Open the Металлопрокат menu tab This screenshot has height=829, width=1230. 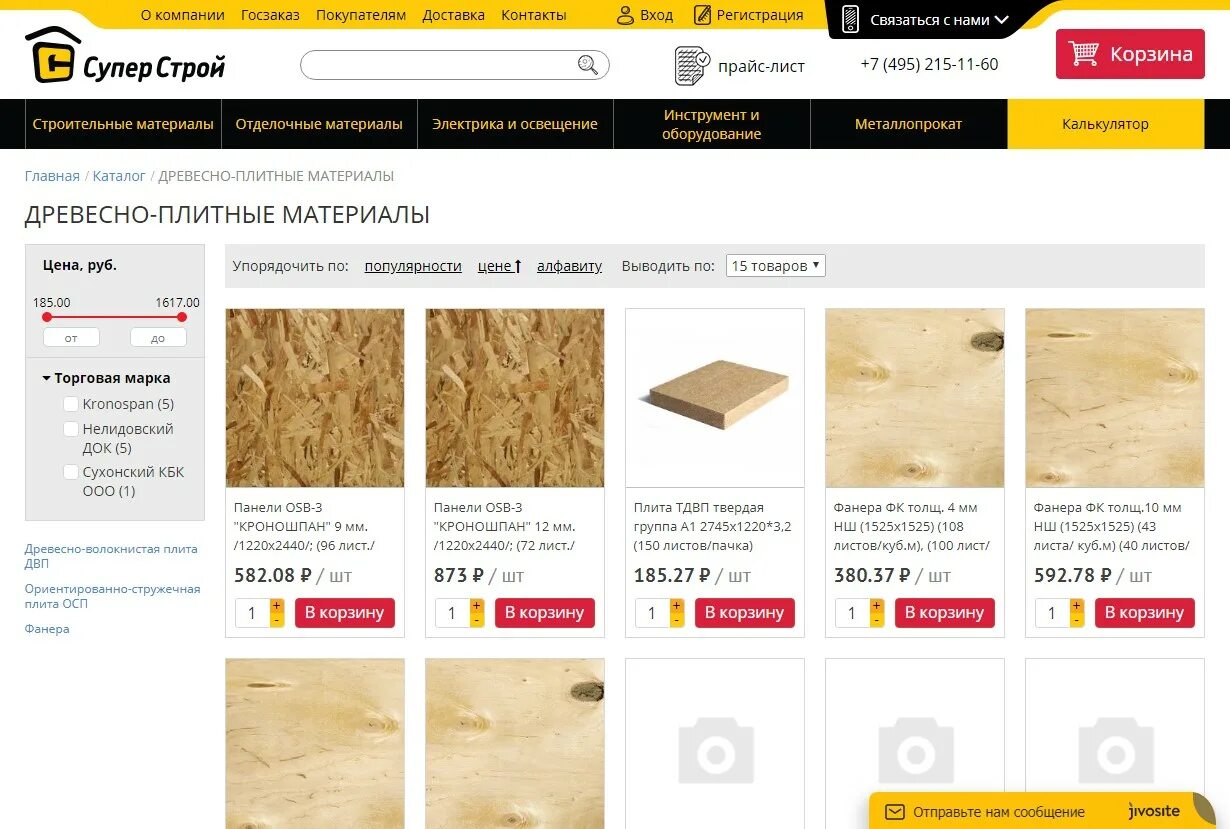pyautogui.click(x=908, y=124)
